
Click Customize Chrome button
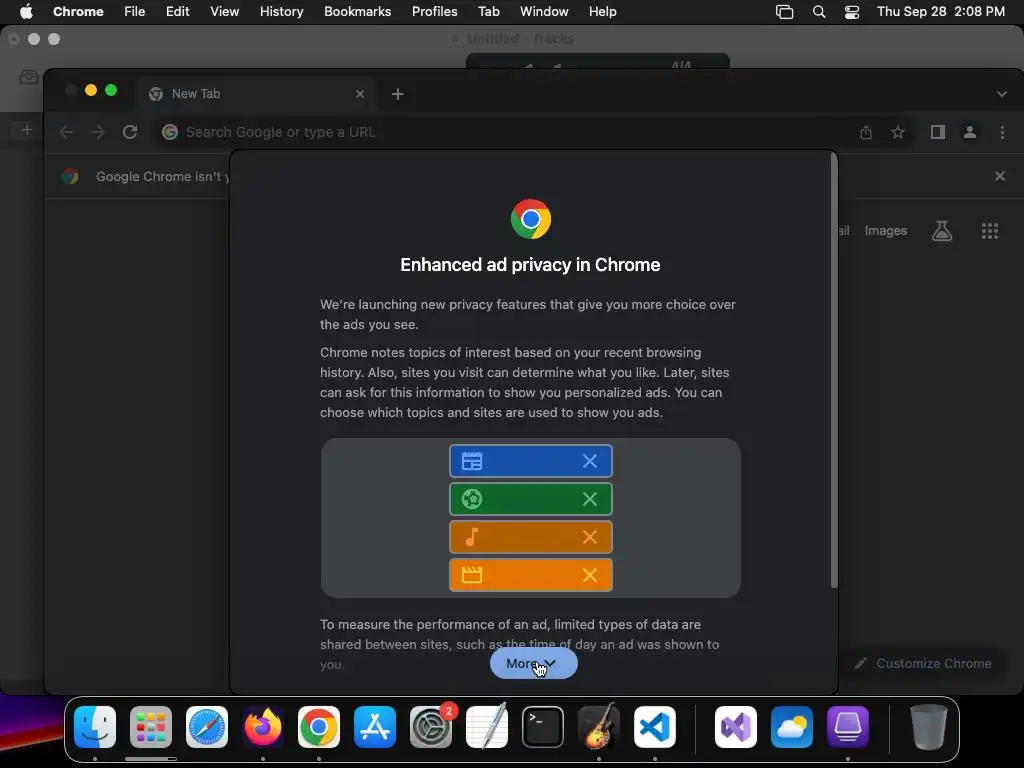tap(923, 664)
